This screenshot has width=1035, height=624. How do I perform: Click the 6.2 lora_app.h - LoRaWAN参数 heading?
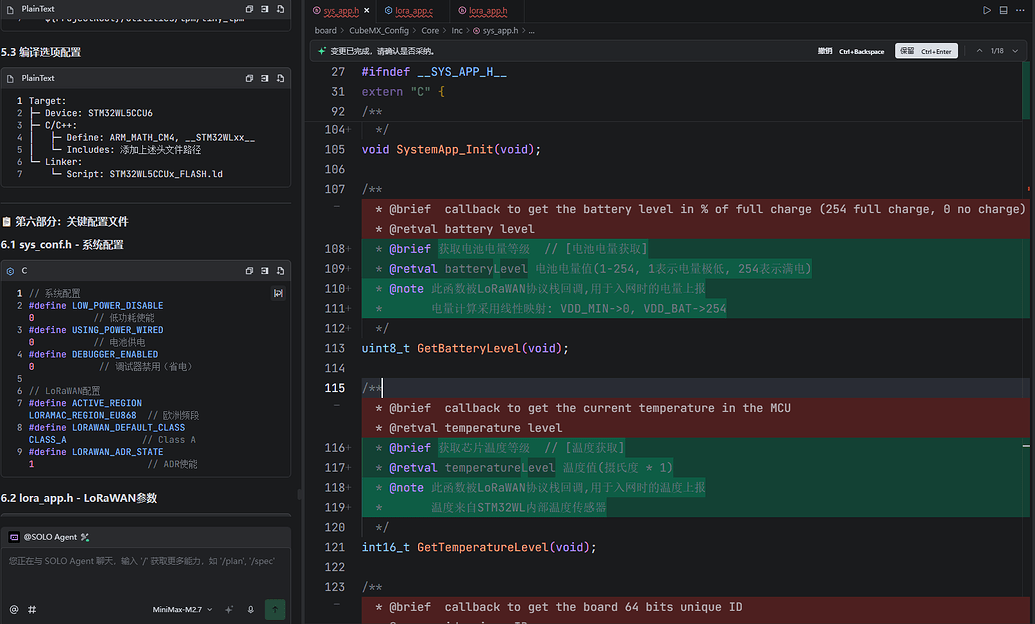pyautogui.click(x=79, y=499)
